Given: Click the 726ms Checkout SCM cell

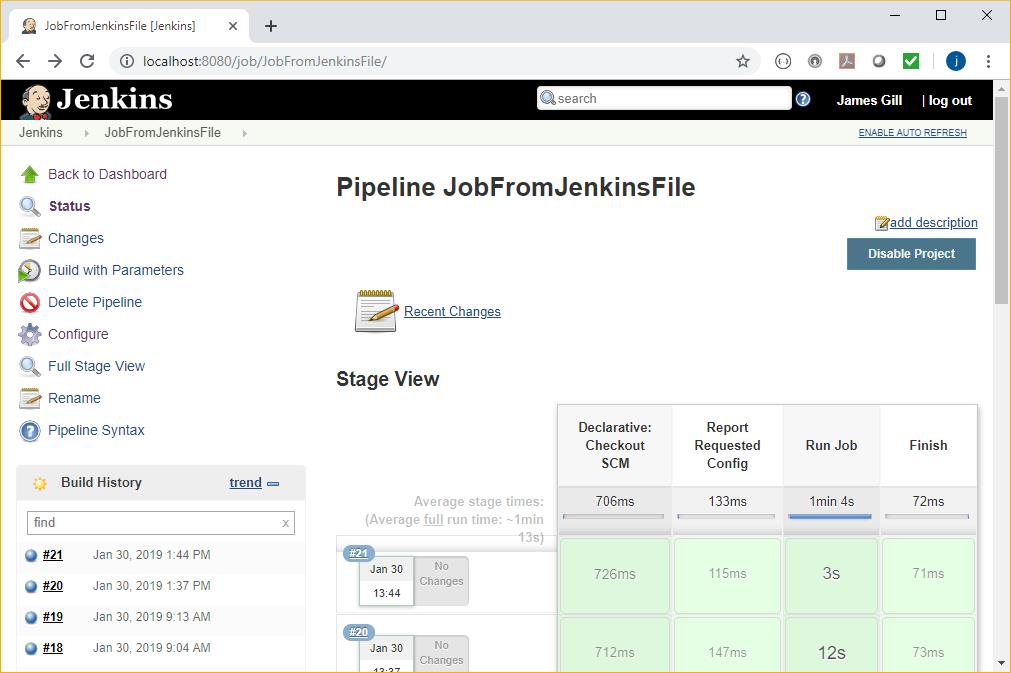Looking at the screenshot, I should (x=614, y=575).
